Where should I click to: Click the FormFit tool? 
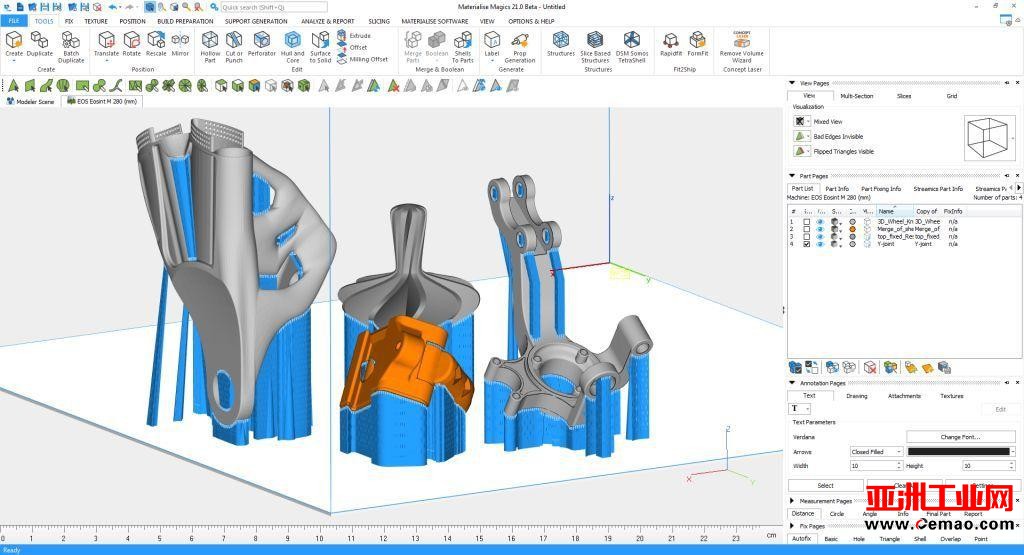[697, 45]
